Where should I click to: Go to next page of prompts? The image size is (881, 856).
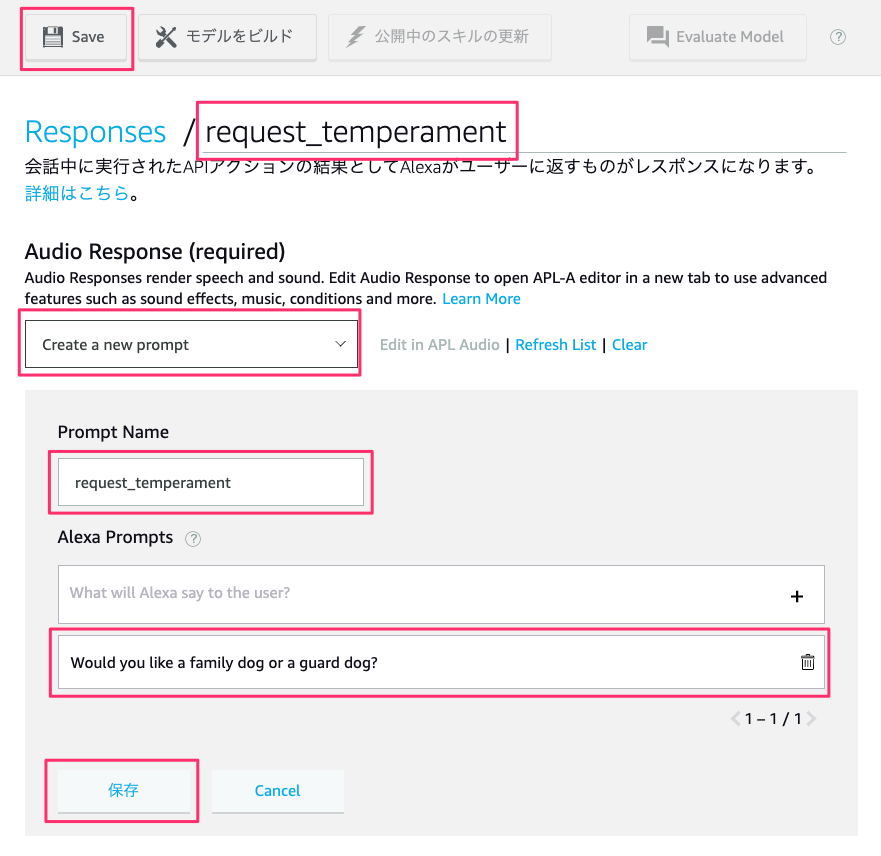[811, 718]
